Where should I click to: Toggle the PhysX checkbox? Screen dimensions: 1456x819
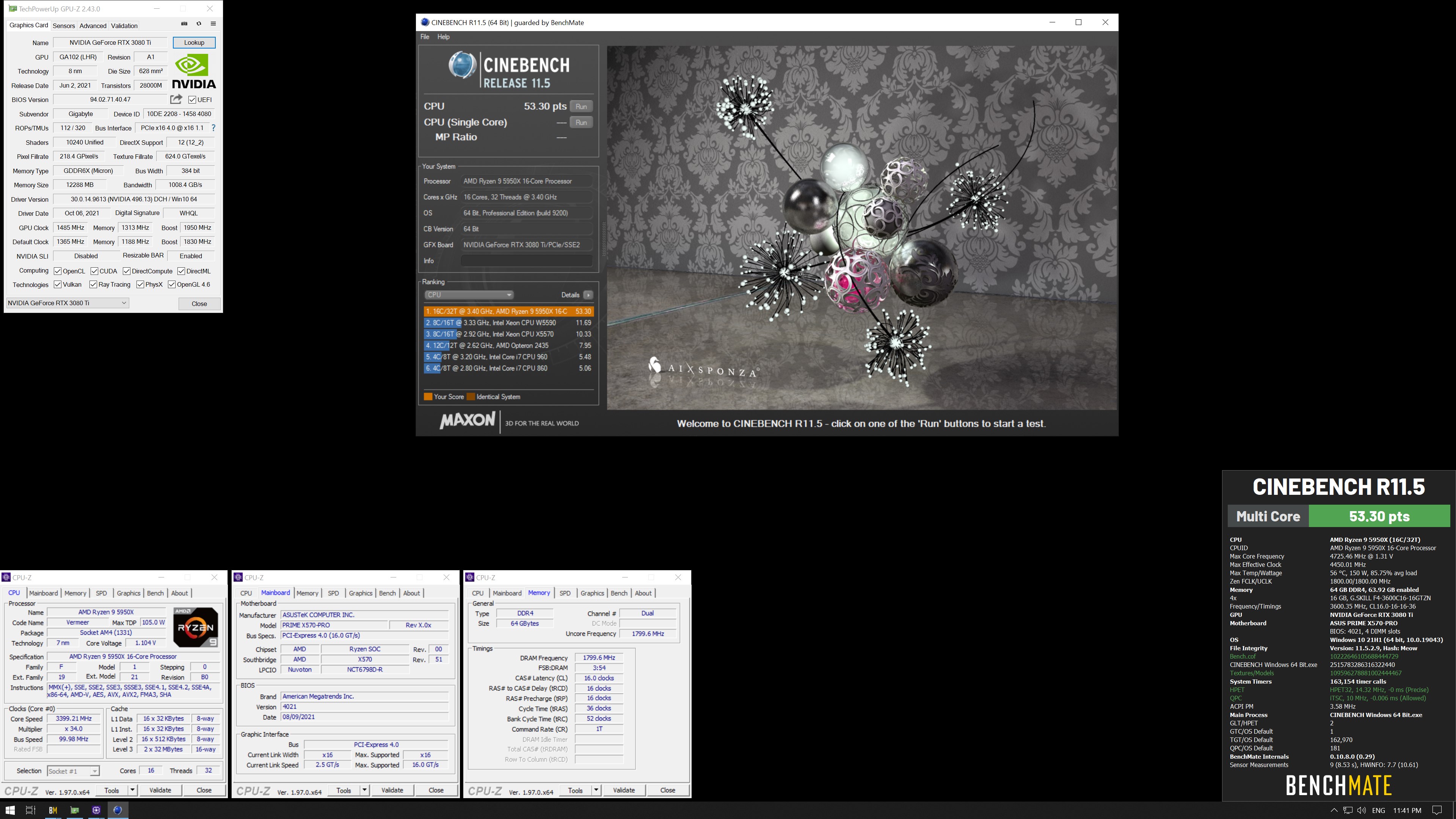[140, 284]
